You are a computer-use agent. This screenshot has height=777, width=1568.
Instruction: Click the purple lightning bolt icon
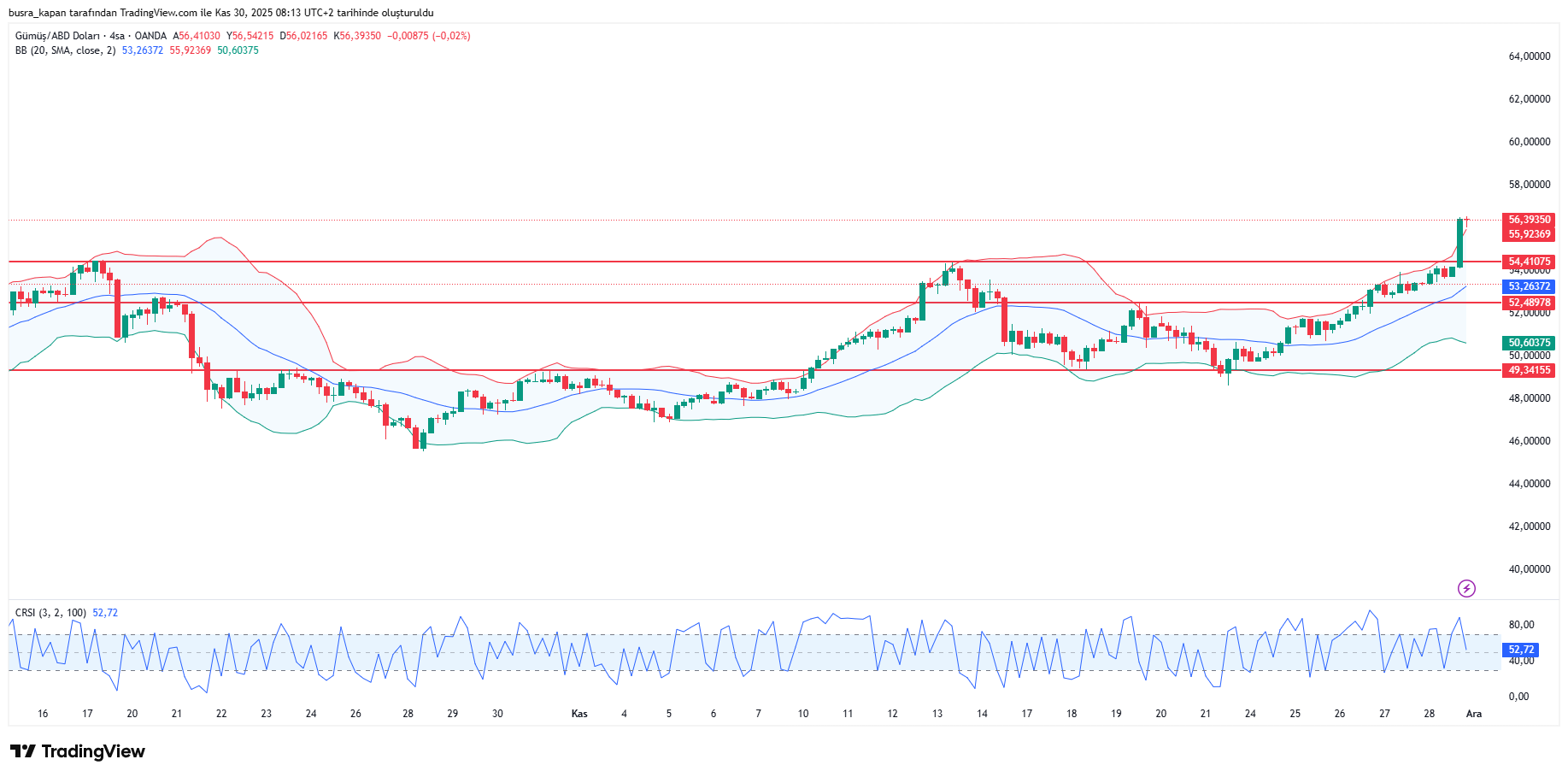(1466, 588)
